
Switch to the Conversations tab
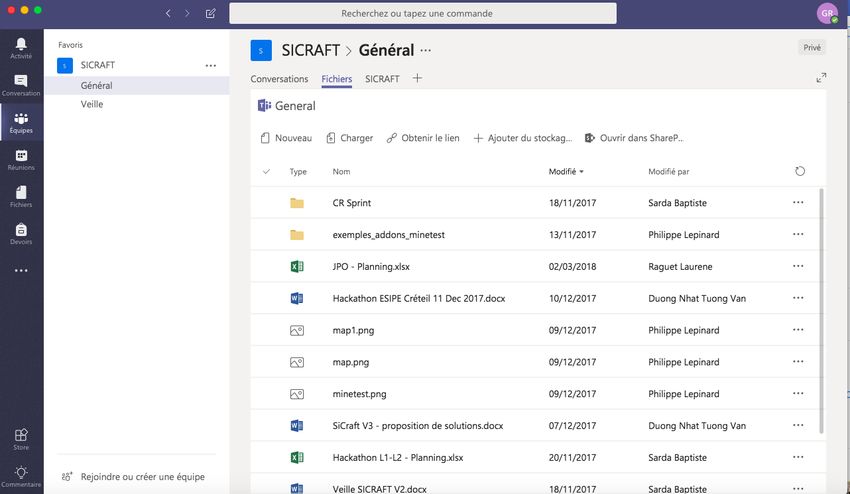(279, 79)
